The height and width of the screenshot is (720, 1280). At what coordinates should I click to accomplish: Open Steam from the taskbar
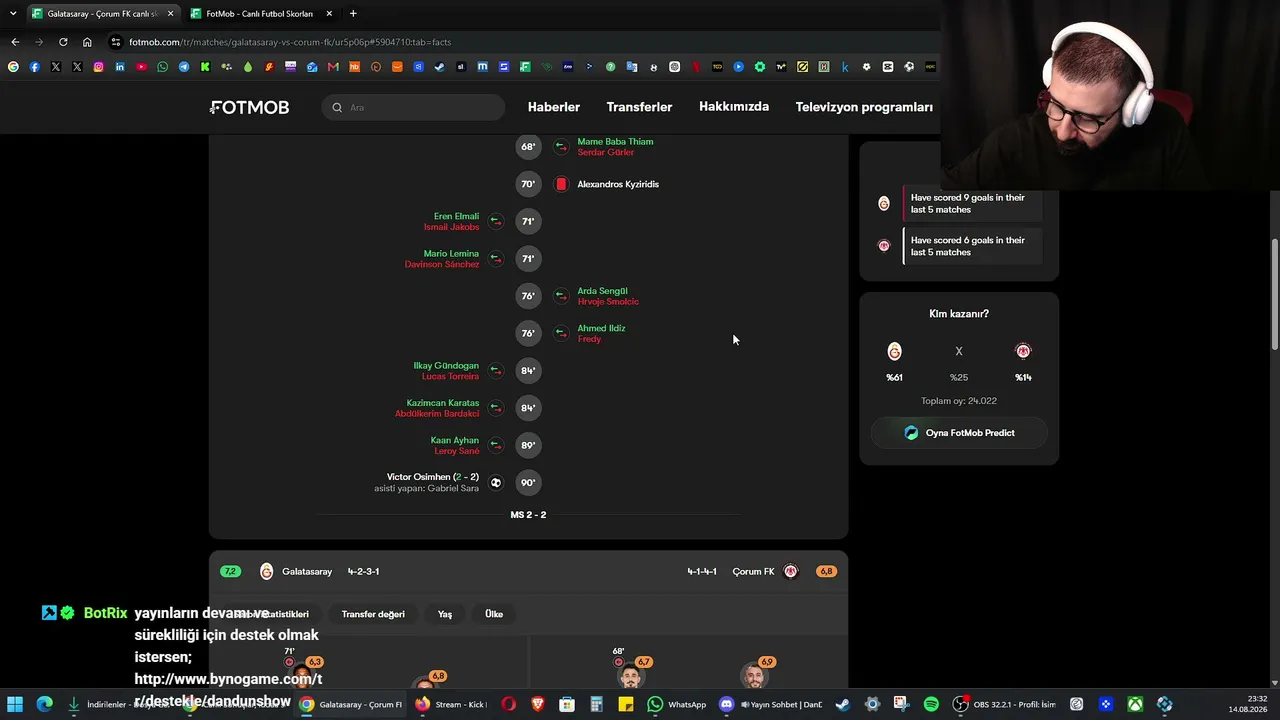(x=842, y=704)
